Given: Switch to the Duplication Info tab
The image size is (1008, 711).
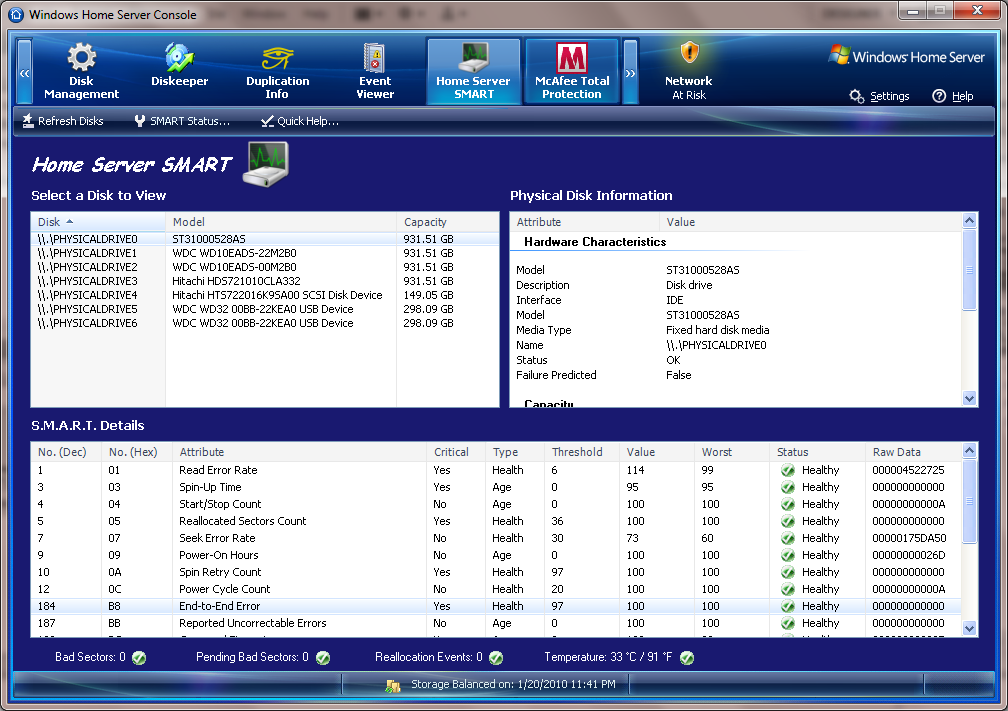Looking at the screenshot, I should 277,71.
